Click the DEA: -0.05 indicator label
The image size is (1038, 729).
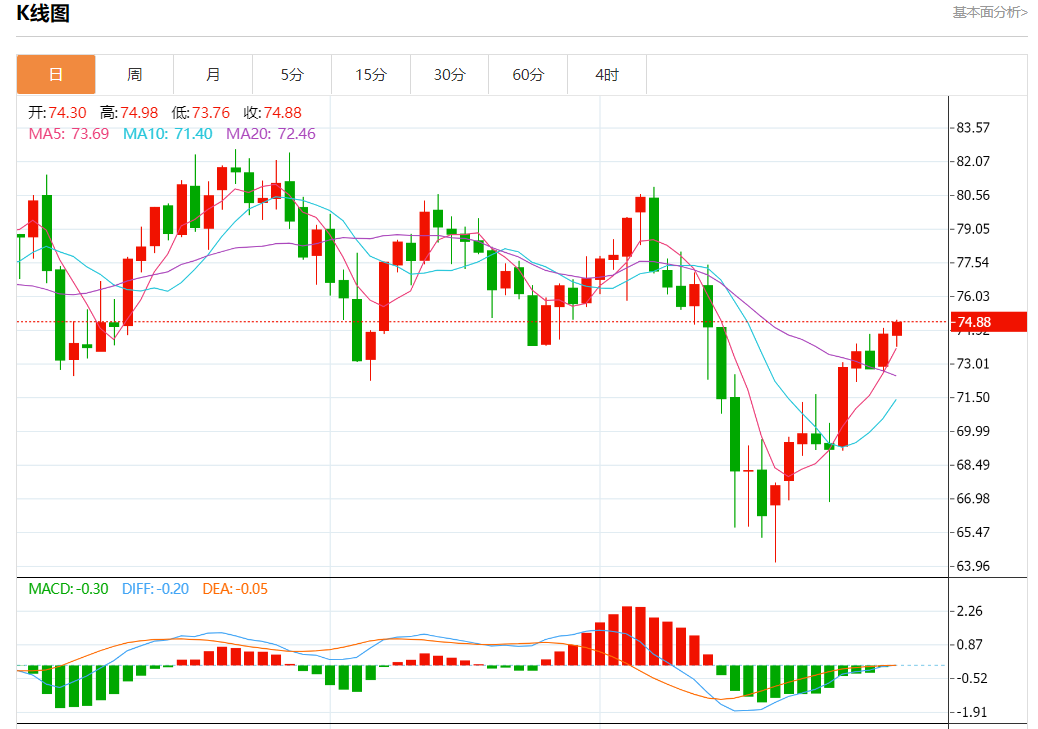point(235,589)
